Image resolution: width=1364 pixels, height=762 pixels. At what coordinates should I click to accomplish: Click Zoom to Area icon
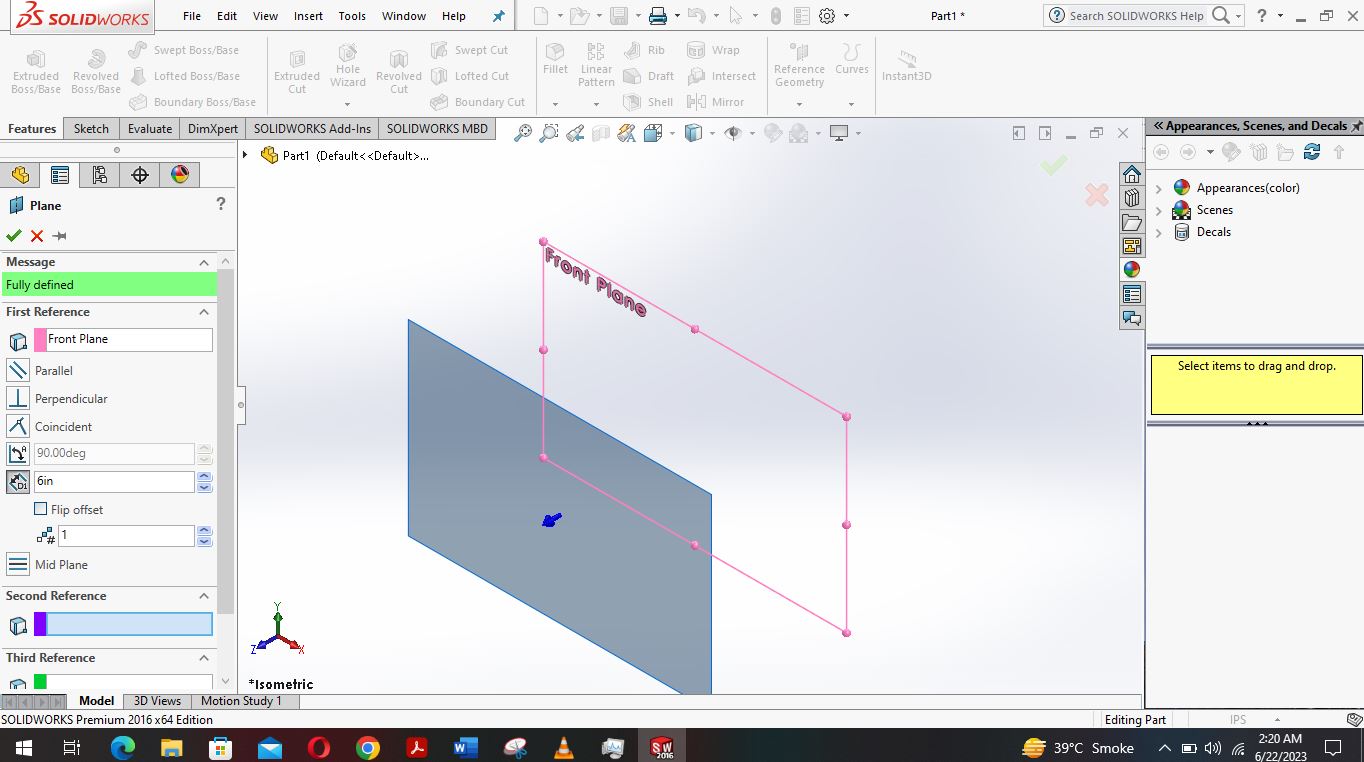549,133
